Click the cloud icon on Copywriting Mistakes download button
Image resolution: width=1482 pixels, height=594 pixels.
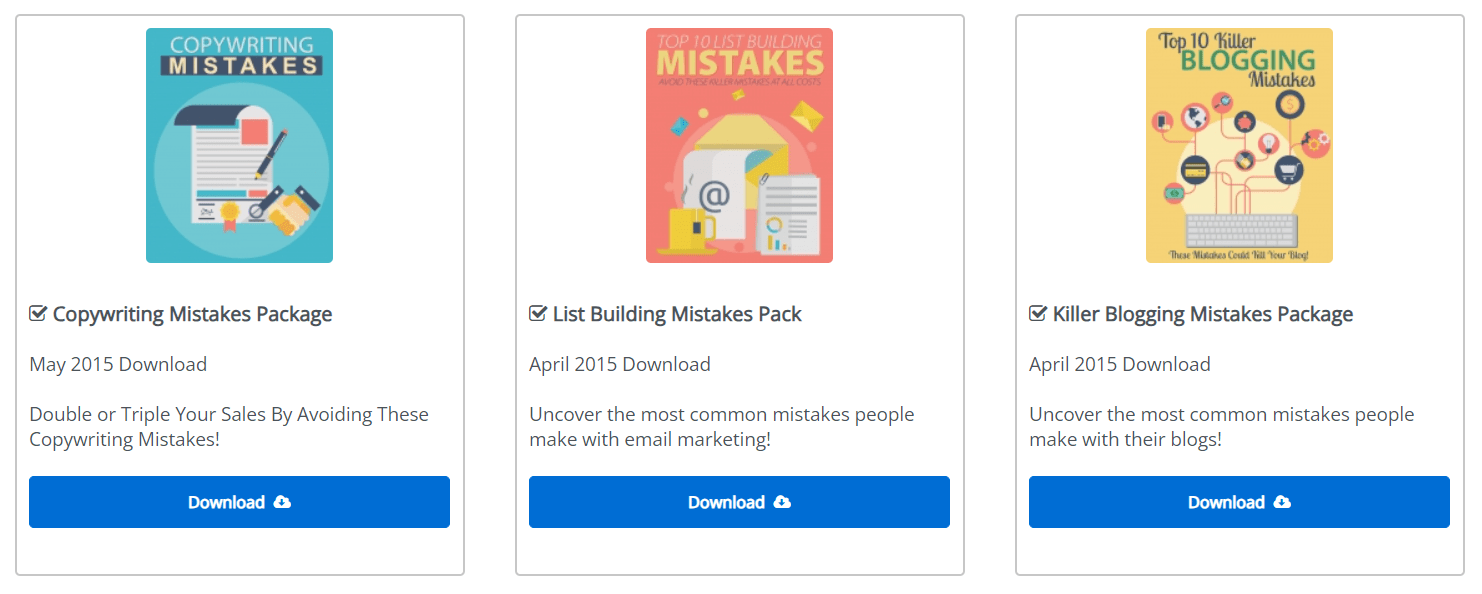282,502
